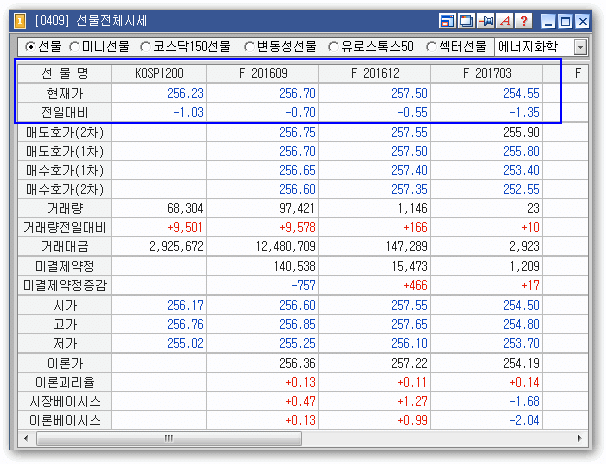Viewport: 606px width, 464px height.
Task: Click KOSPI200 current price 256.23
Action: [x=185, y=93]
